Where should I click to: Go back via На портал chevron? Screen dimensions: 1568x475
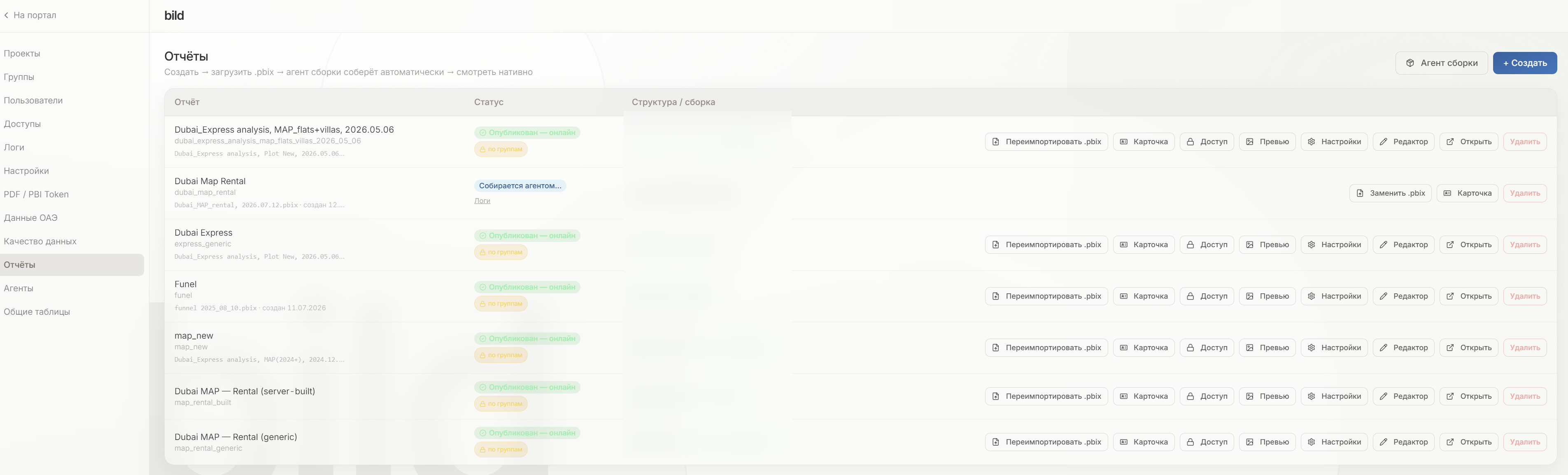6,15
